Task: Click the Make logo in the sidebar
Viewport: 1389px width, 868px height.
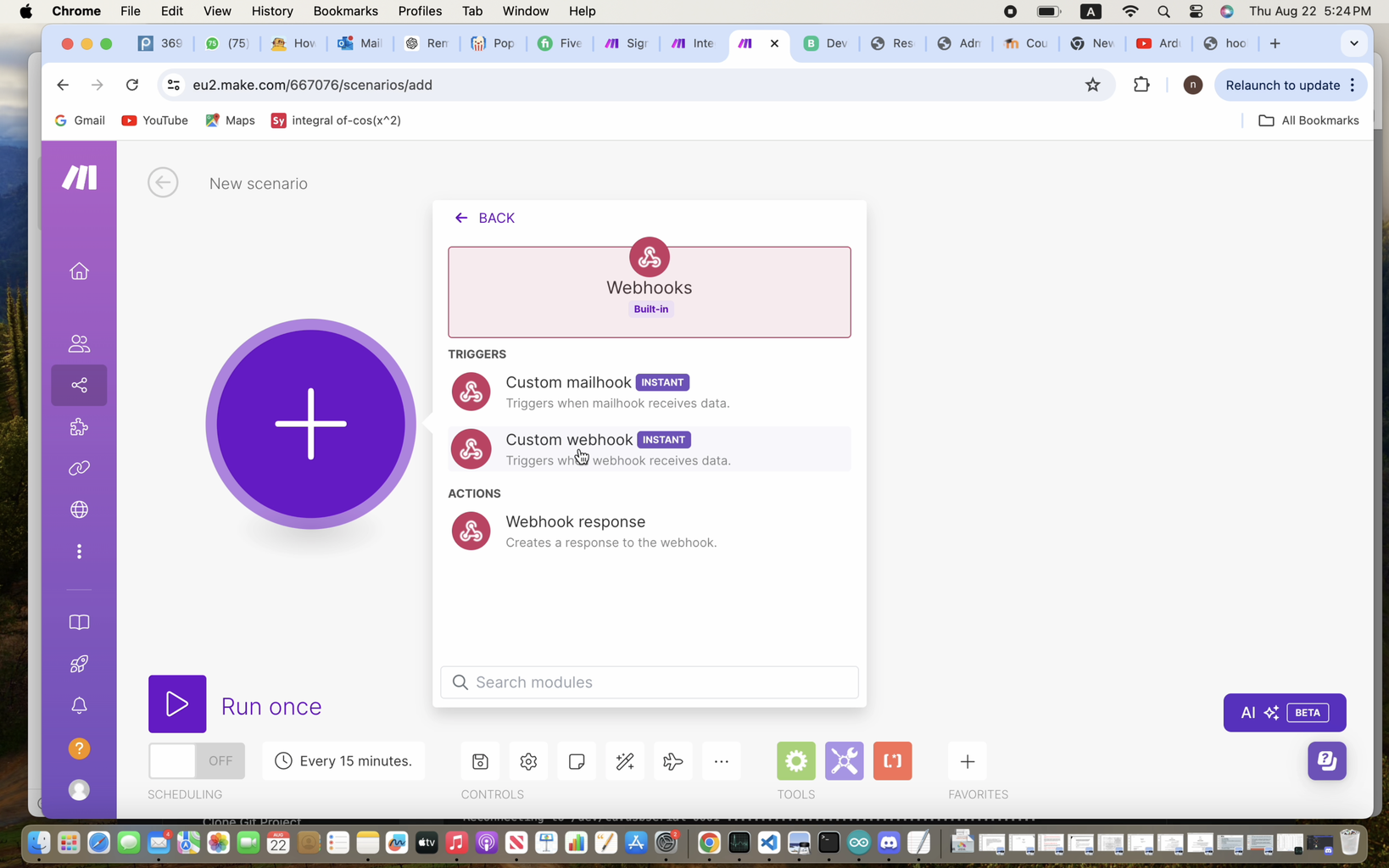Action: tap(79, 177)
